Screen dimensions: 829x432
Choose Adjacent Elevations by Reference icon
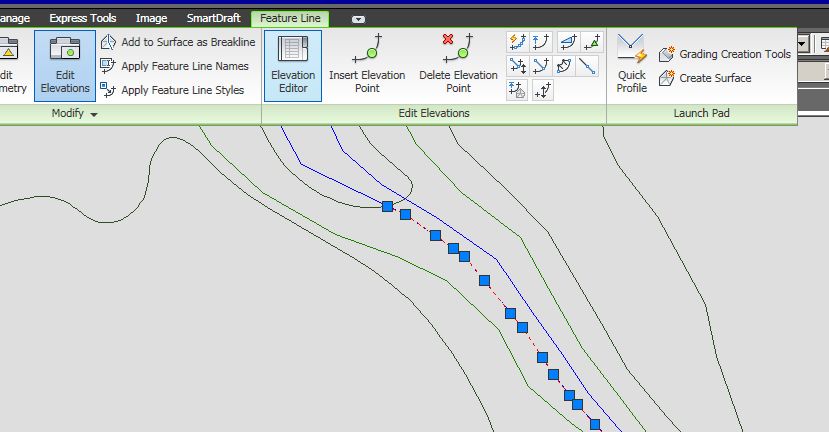[565, 66]
